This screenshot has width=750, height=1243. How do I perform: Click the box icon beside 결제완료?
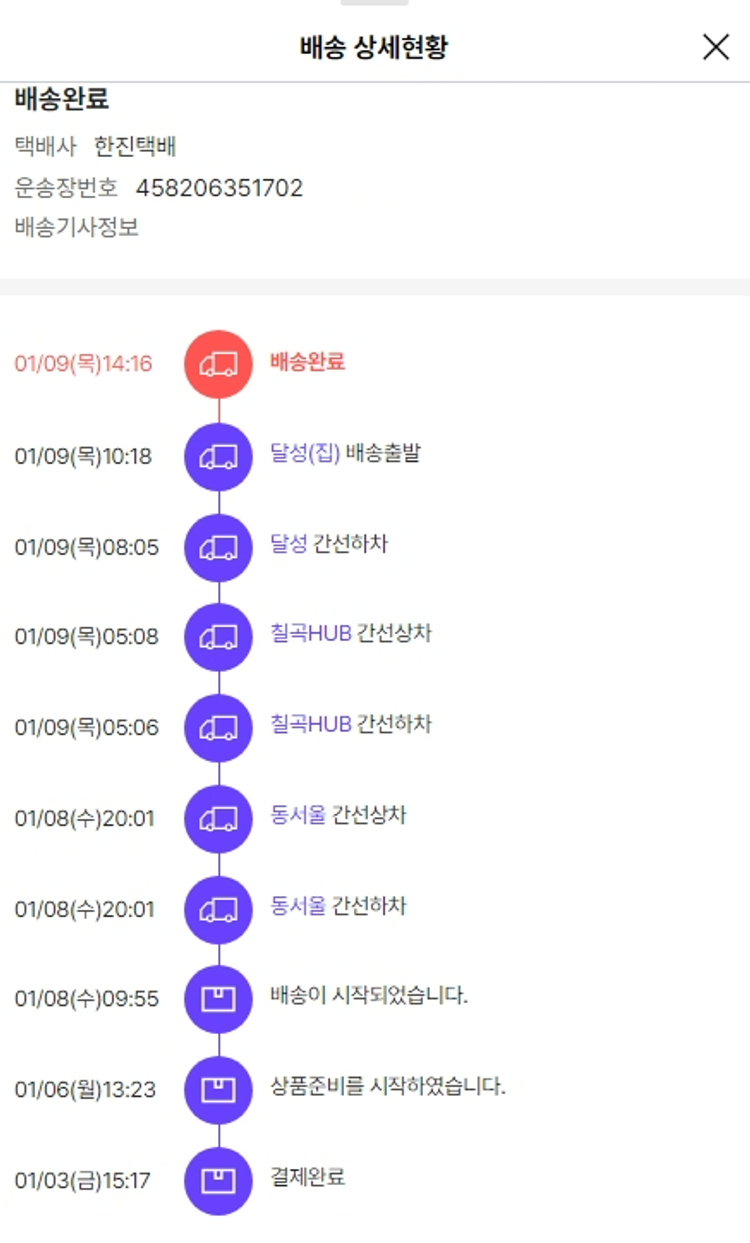(x=218, y=1180)
